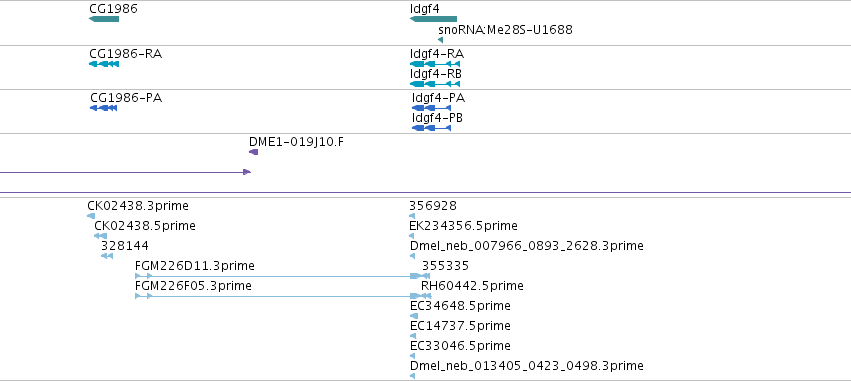The image size is (851, 381).
Task: Select the Idgf4-RA transcript glyph
Action: coord(435,64)
